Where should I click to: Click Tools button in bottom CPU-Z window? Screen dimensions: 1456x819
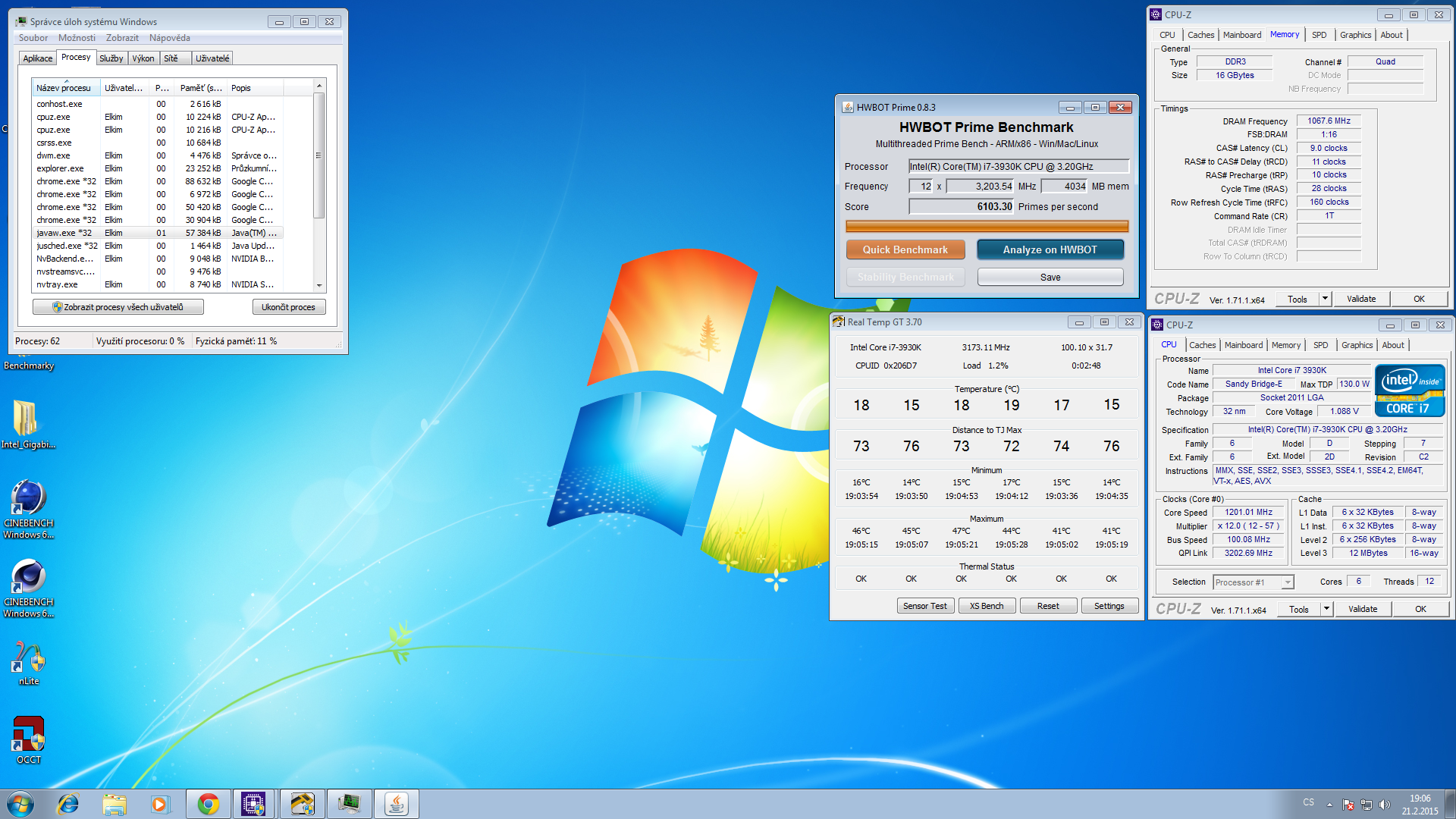tap(1299, 609)
